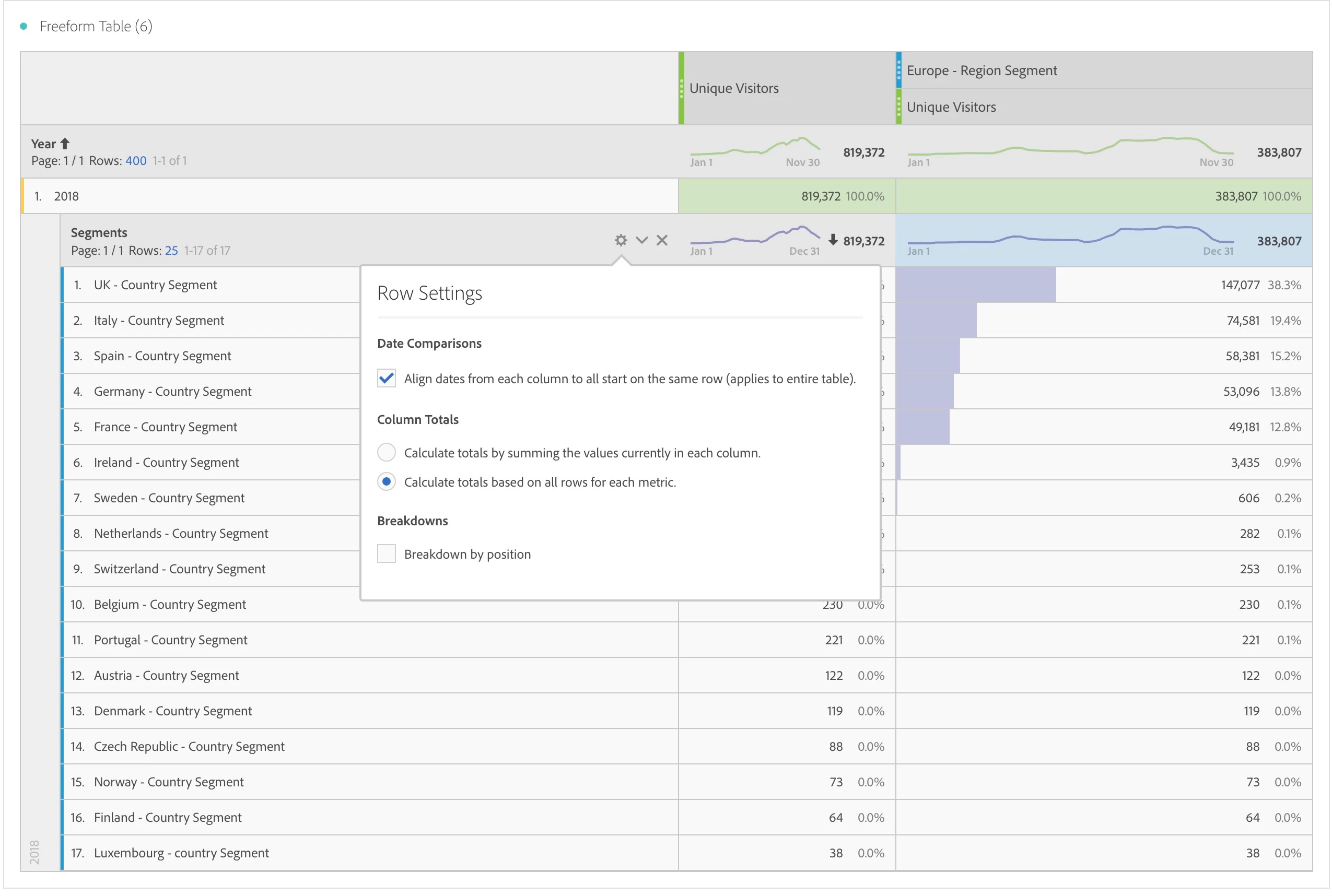Open Segments rows count dropdown showing 25
The image size is (1332, 896).
(171, 250)
